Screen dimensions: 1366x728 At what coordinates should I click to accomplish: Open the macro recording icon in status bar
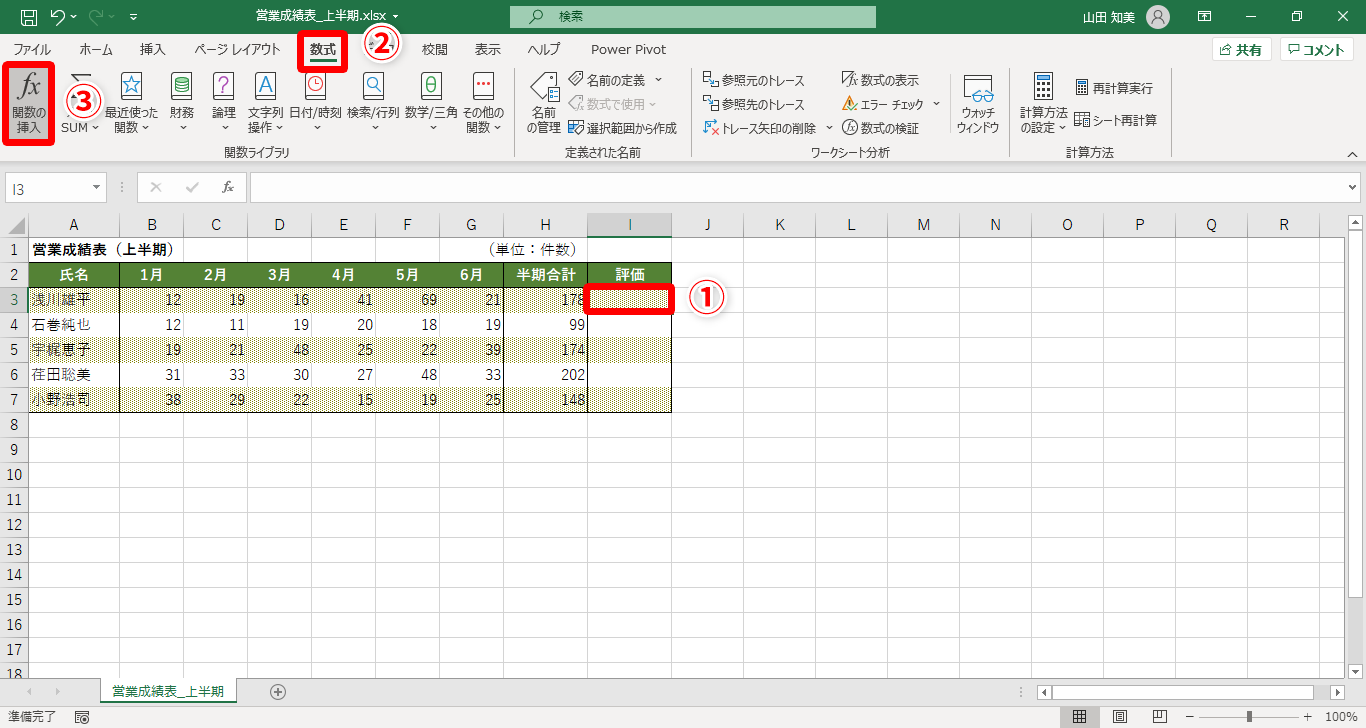coord(82,717)
